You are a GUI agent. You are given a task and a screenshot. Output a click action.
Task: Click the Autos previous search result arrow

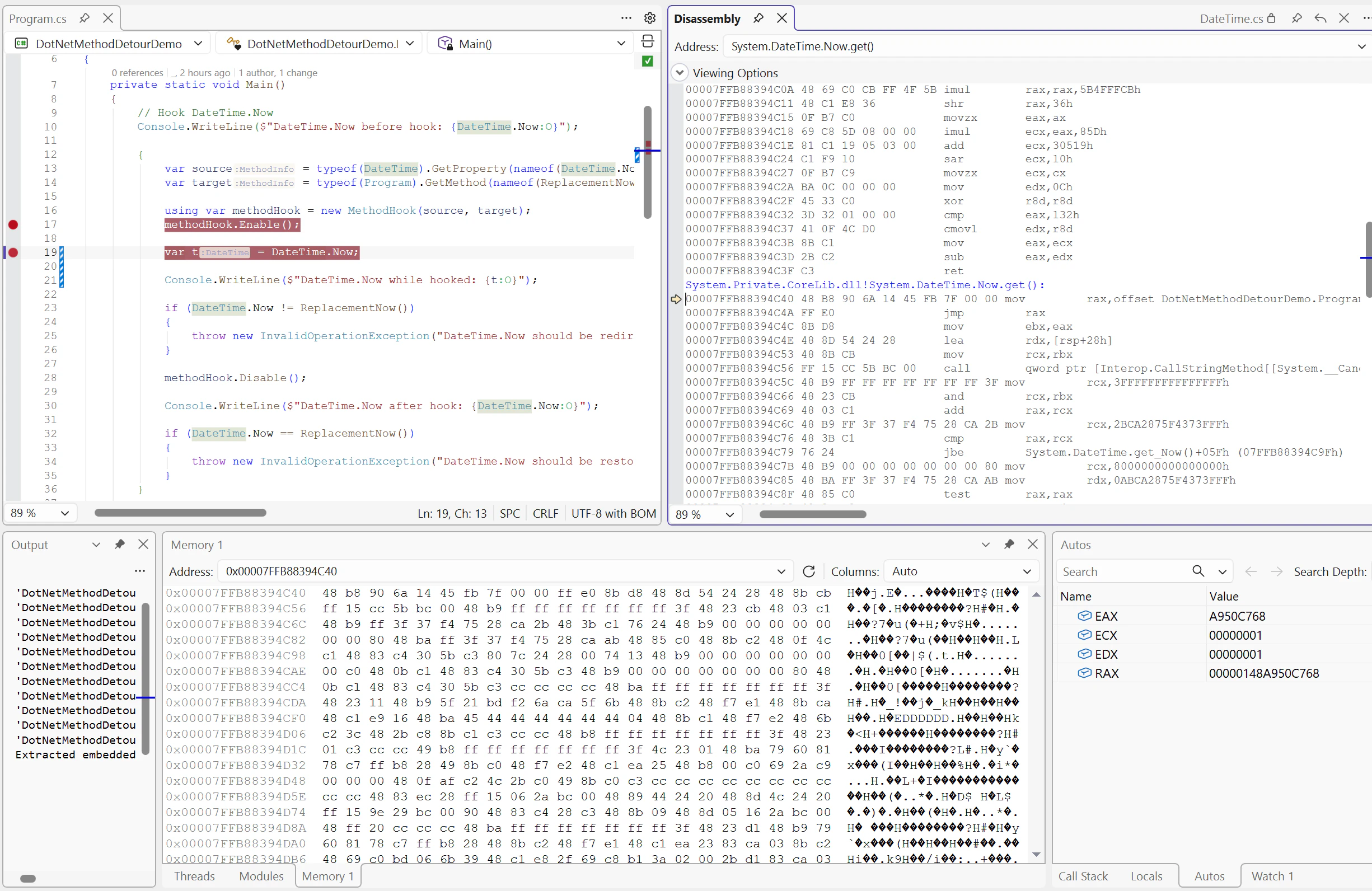[1251, 571]
